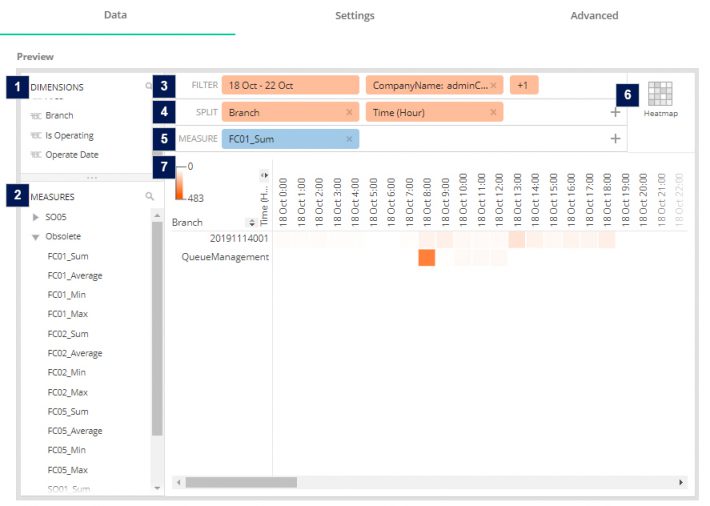This screenshot has height=506, width=710.
Task: Select the FC05_Sum measure
Action: click(x=68, y=412)
